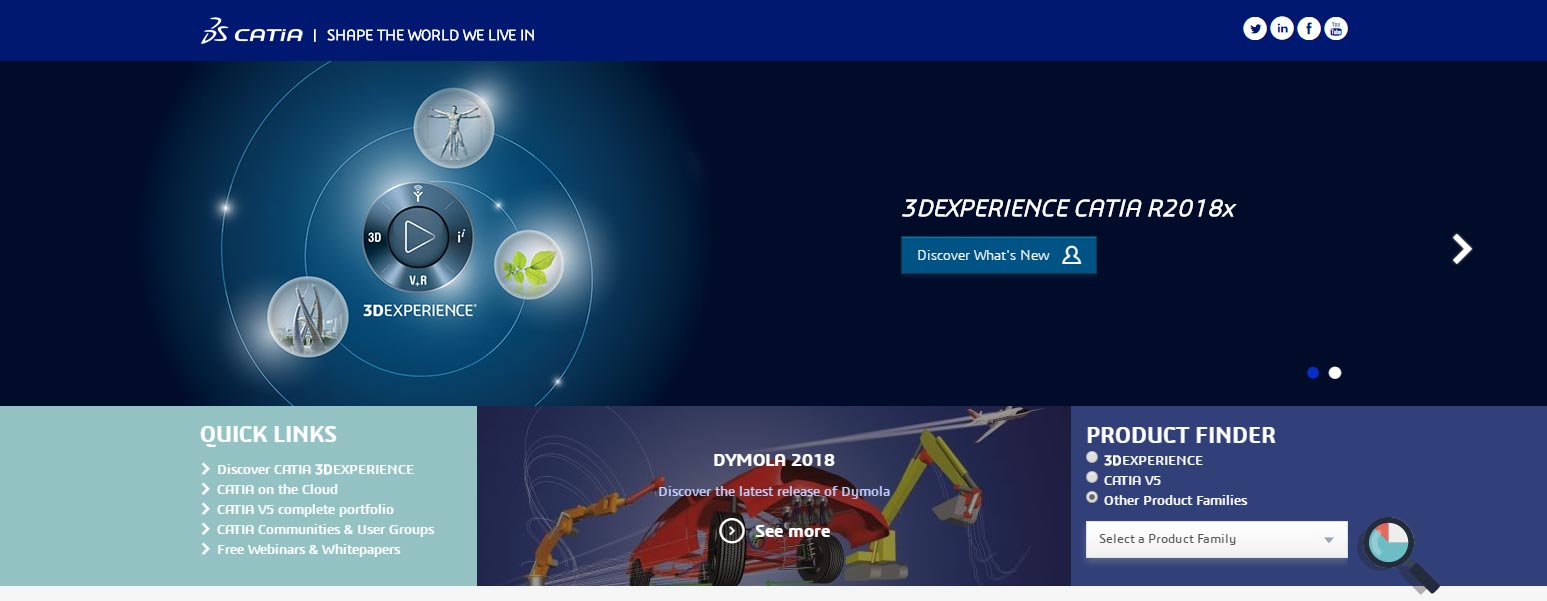The height and width of the screenshot is (601, 1547).
Task: Open the CATIA Facebook page icon
Action: (1309, 29)
